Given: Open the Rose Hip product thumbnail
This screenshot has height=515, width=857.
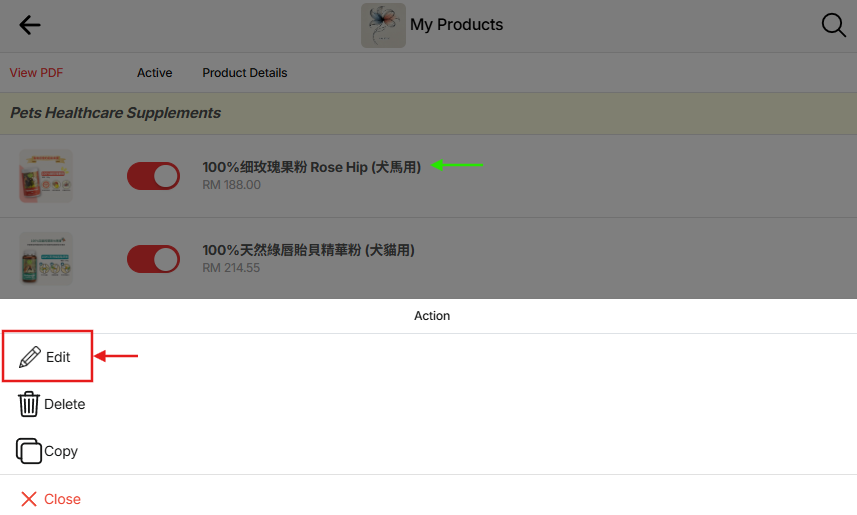Looking at the screenshot, I should coord(46,176).
